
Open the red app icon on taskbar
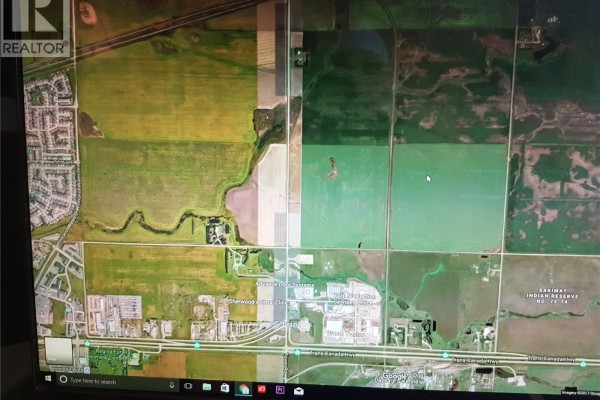click(x=262, y=389)
